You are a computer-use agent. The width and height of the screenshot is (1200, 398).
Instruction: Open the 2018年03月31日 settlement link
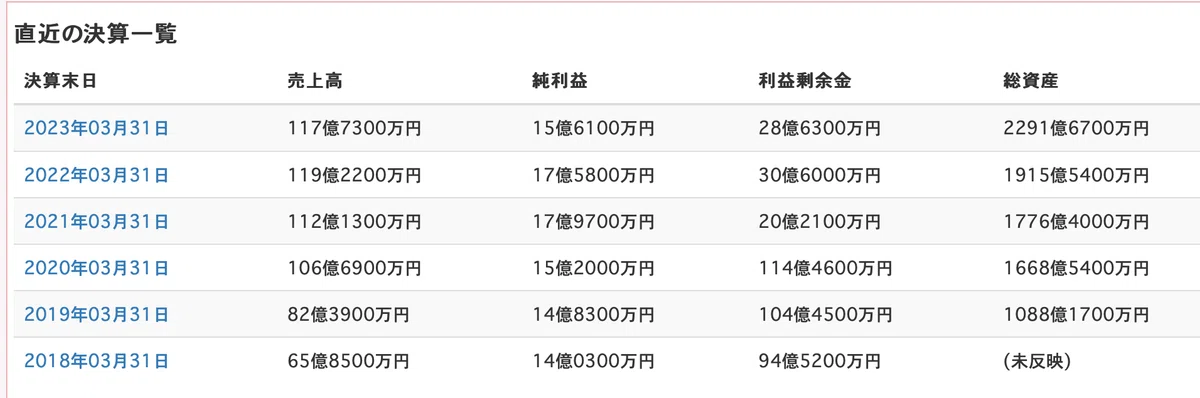tap(96, 361)
